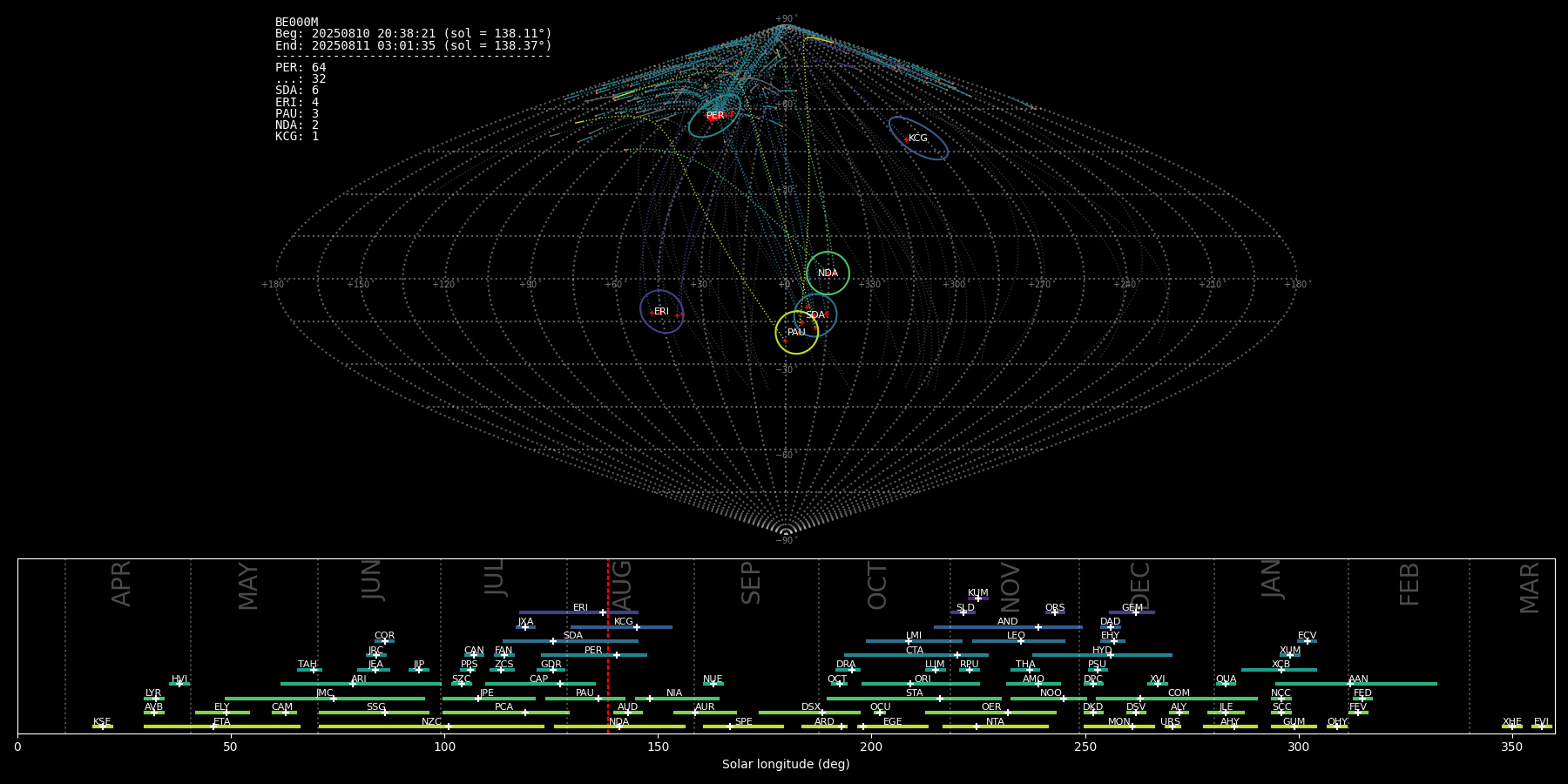
Task: Select the ARI shower bar in timeline
Action: pyautogui.click(x=361, y=684)
